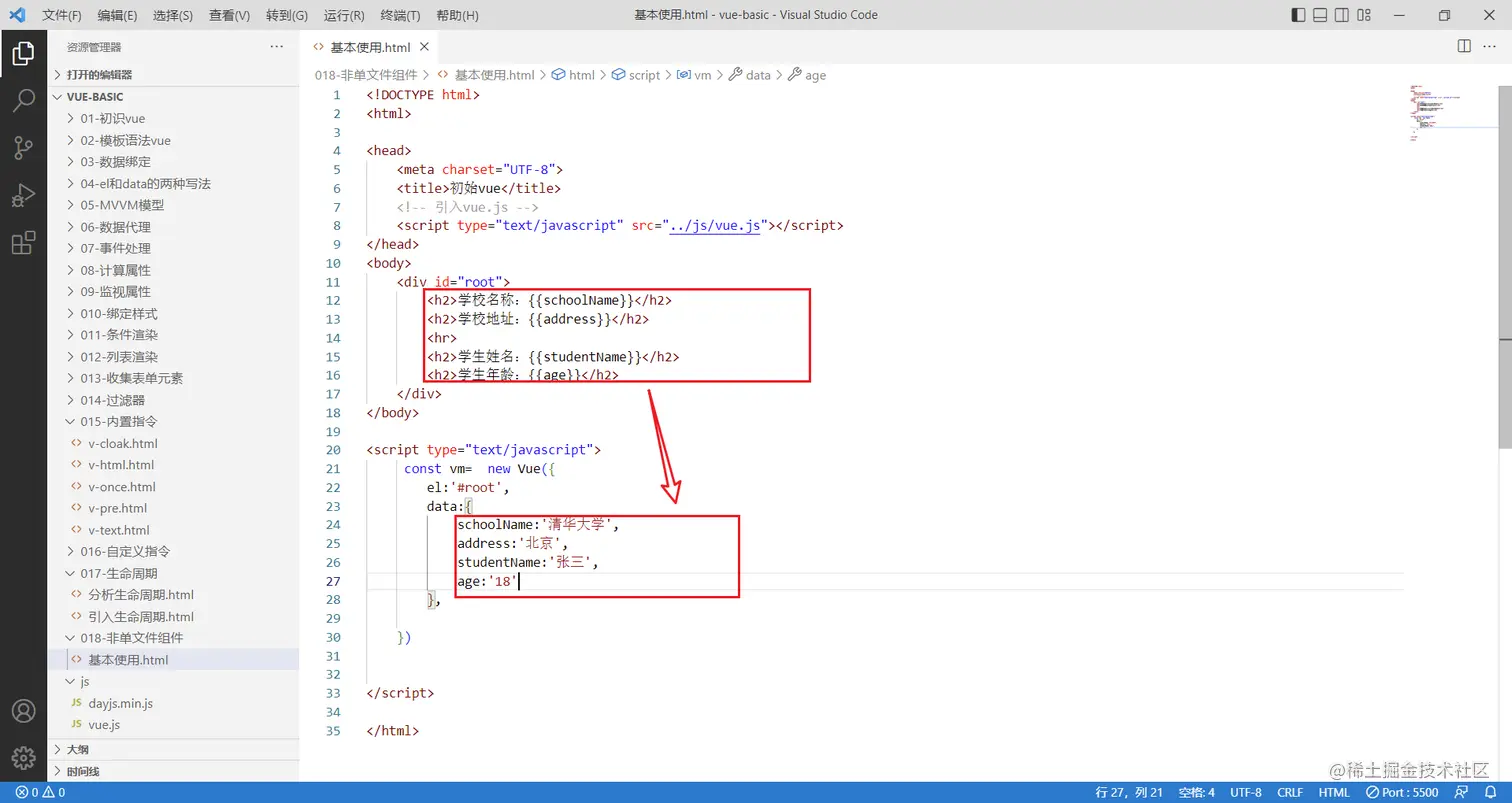Close the 基本使用.html editor tab

424,47
